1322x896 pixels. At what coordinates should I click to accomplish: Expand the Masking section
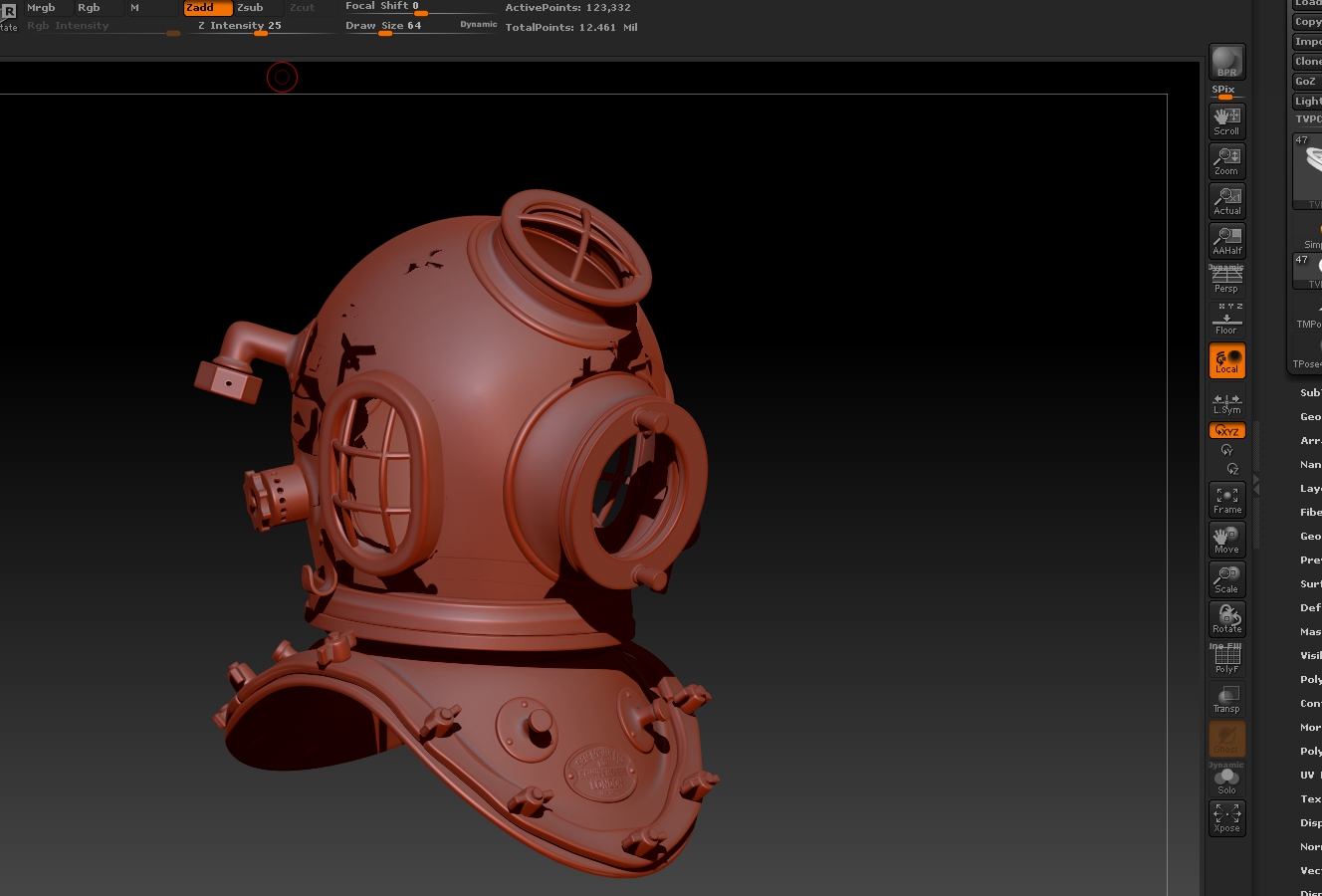[x=1310, y=632]
